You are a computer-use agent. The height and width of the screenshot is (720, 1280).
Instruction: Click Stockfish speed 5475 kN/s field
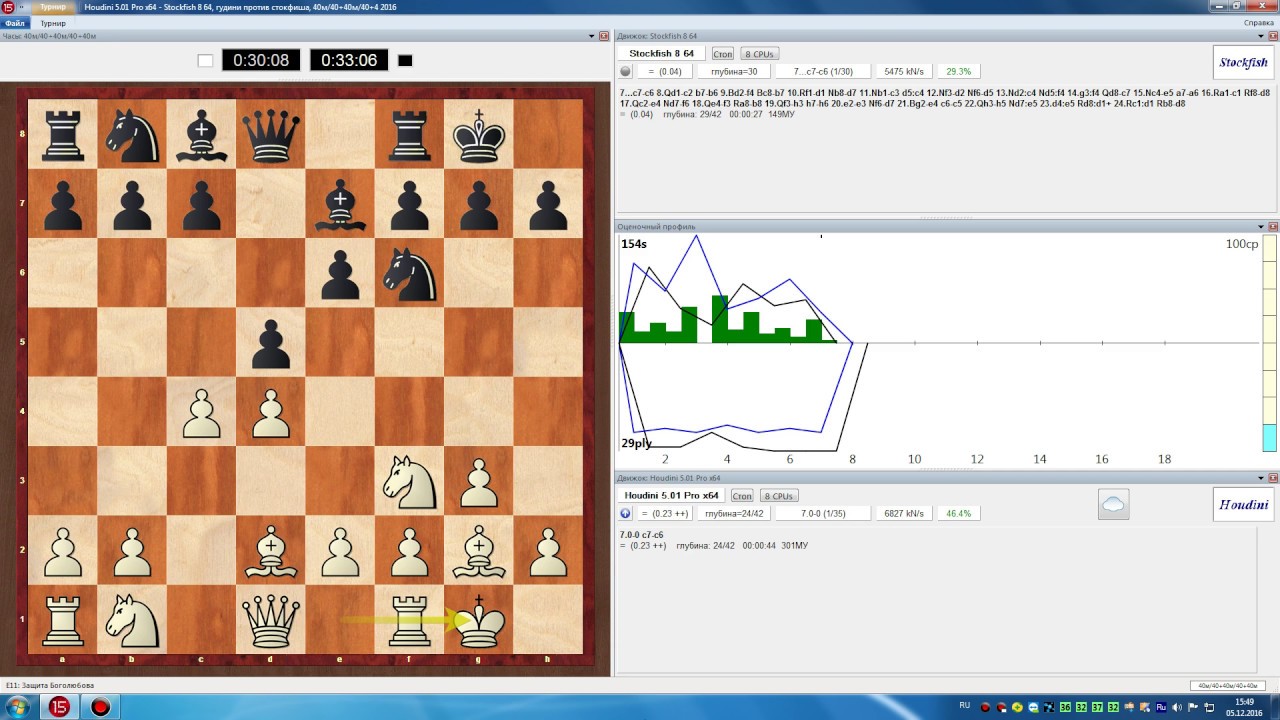904,71
